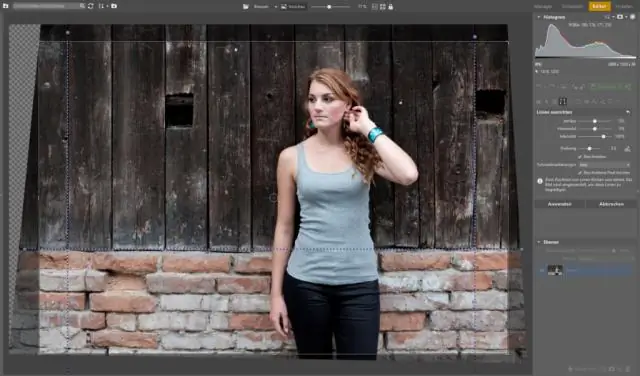Switch to the highlighted Editor tab
The height and width of the screenshot is (376, 640).
pos(599,6)
